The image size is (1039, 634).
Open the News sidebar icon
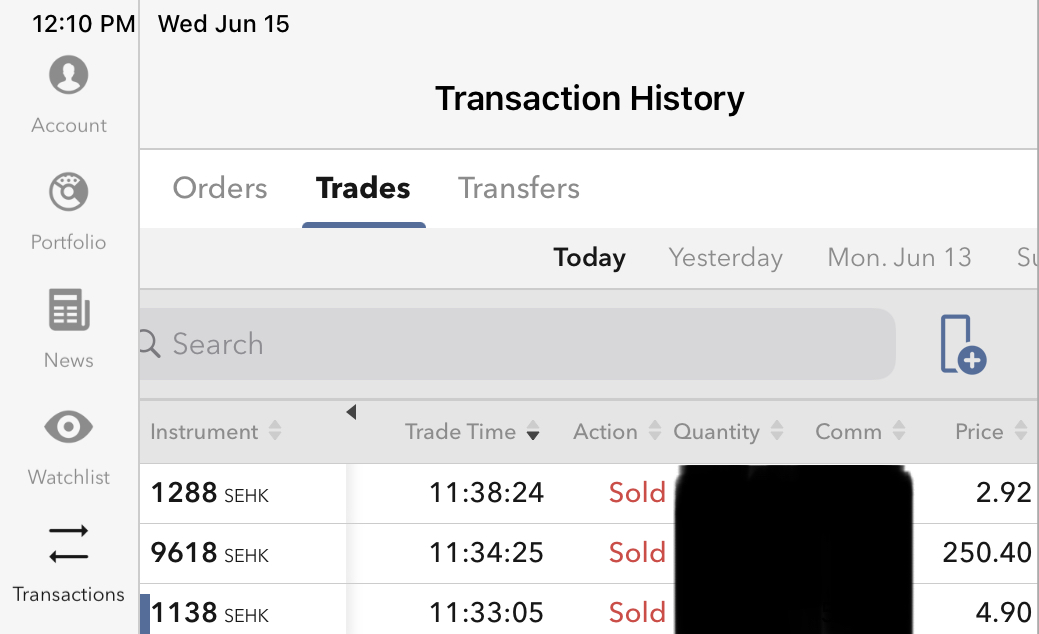tap(69, 310)
